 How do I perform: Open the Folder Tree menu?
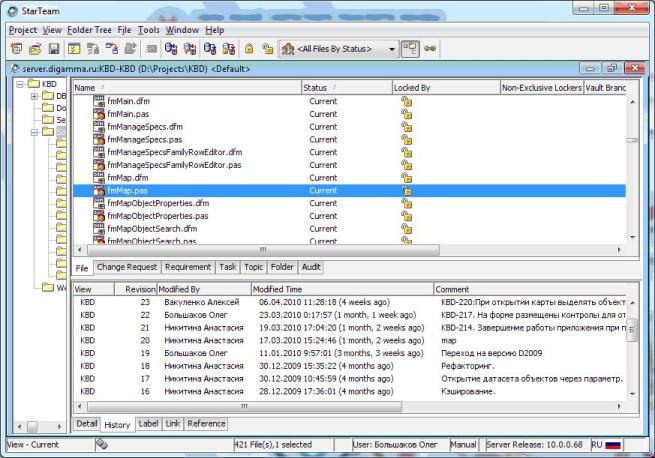click(x=89, y=30)
